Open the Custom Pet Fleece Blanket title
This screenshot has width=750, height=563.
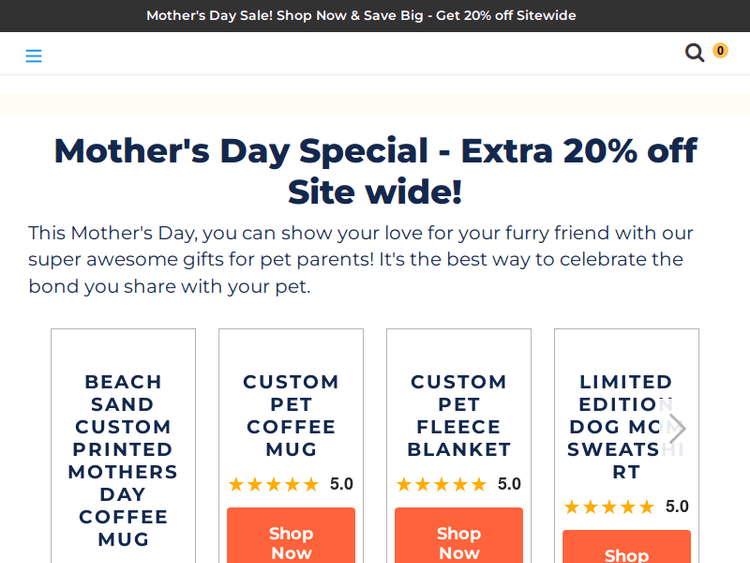(x=459, y=415)
